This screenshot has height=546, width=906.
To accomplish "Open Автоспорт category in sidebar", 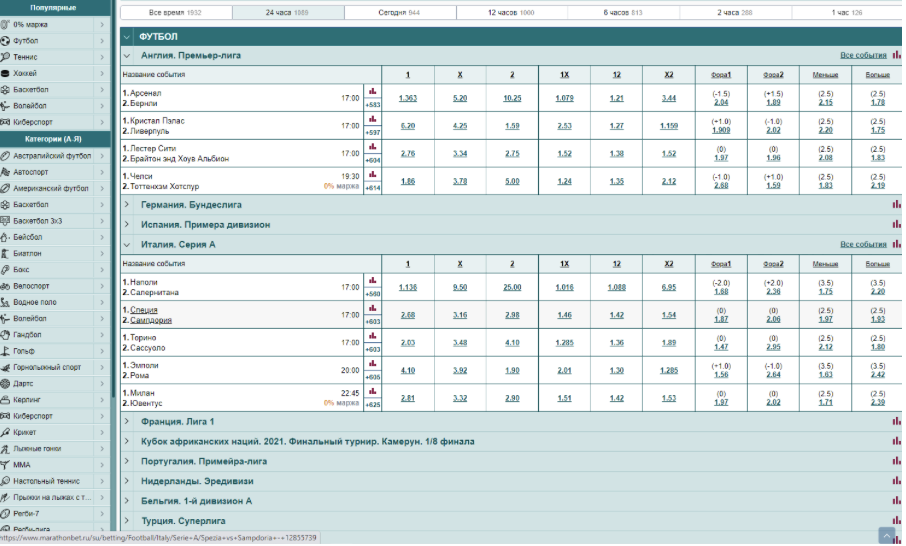I will click(55, 172).
